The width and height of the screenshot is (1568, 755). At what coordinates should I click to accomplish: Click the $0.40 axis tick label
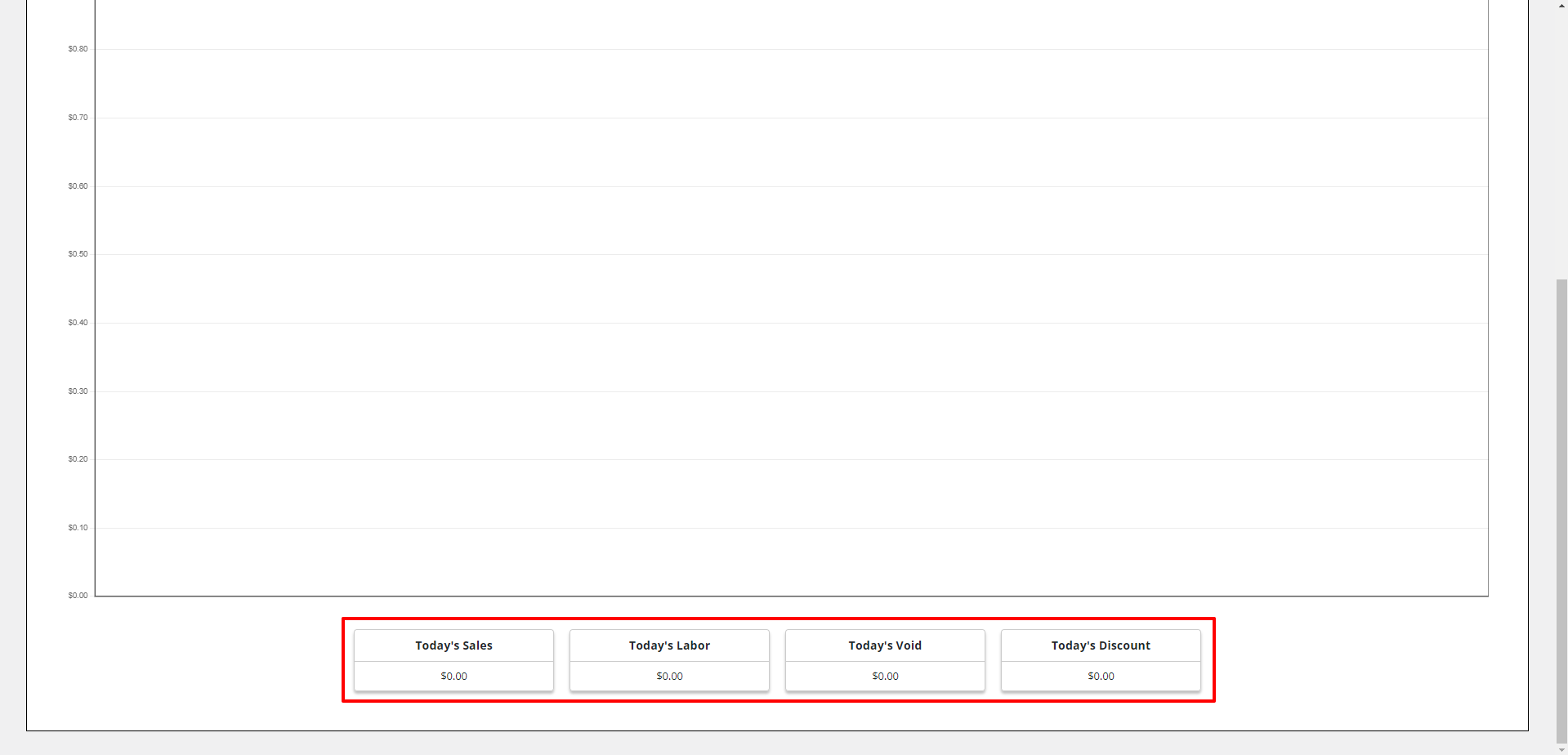78,323
